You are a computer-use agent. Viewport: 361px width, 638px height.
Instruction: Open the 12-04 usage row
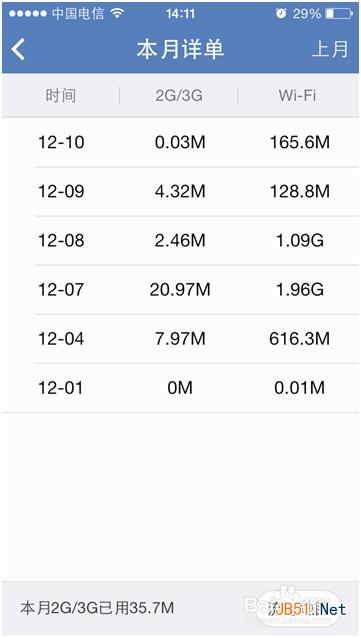pyautogui.click(x=180, y=339)
